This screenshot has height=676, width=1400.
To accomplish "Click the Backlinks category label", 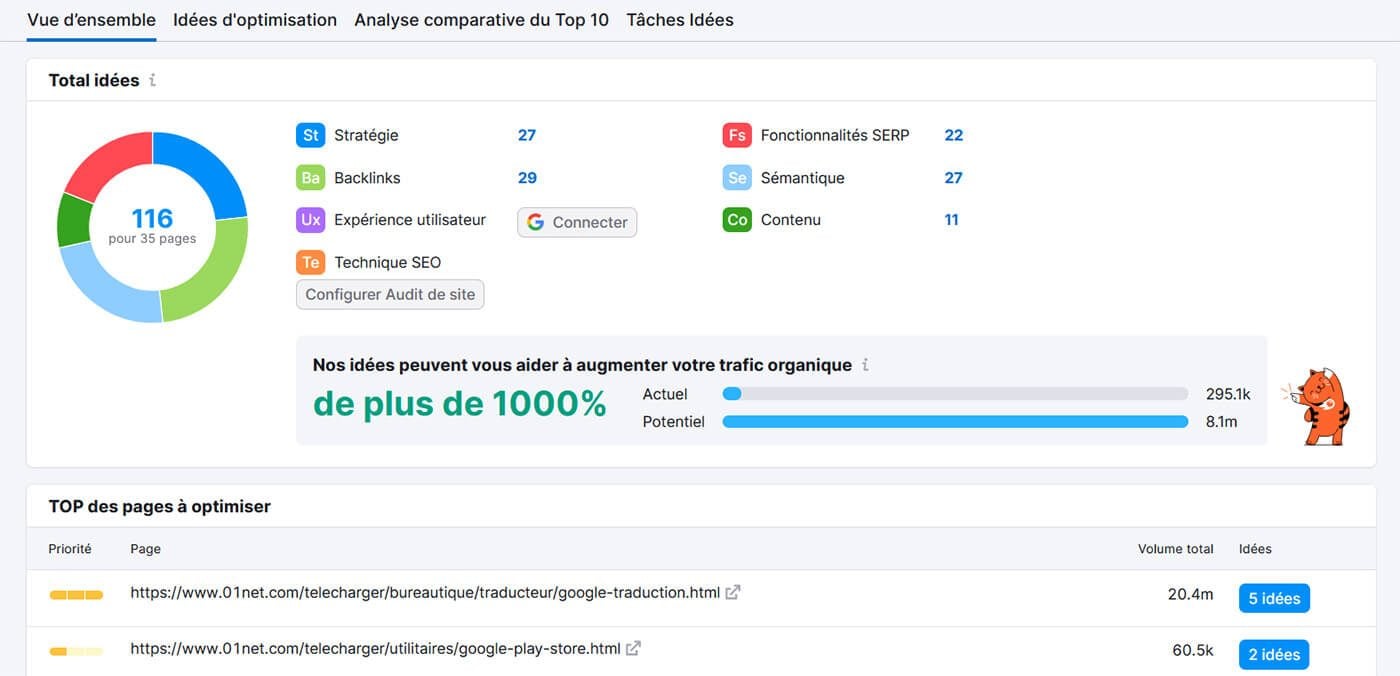I will pyautogui.click(x=367, y=178).
